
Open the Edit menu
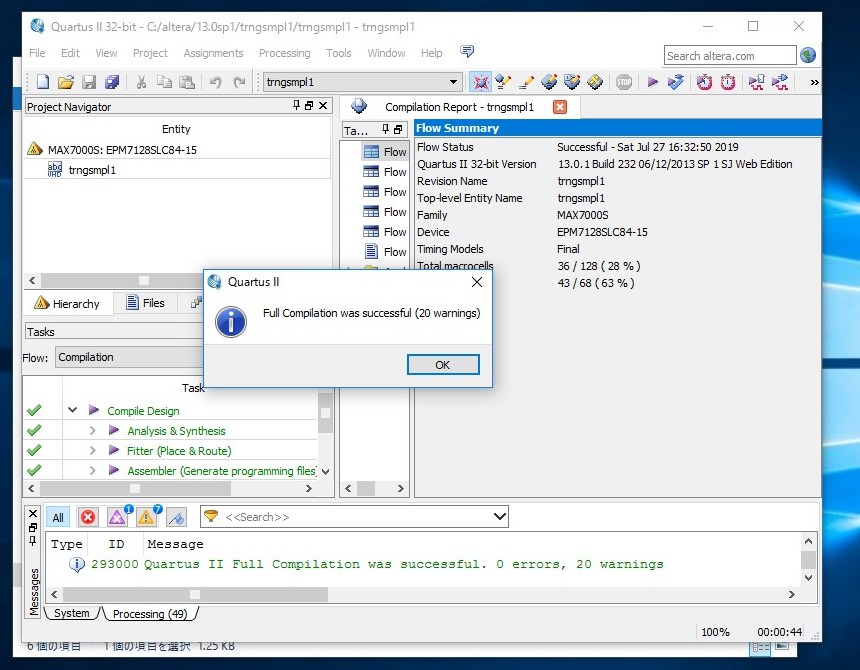[70, 53]
